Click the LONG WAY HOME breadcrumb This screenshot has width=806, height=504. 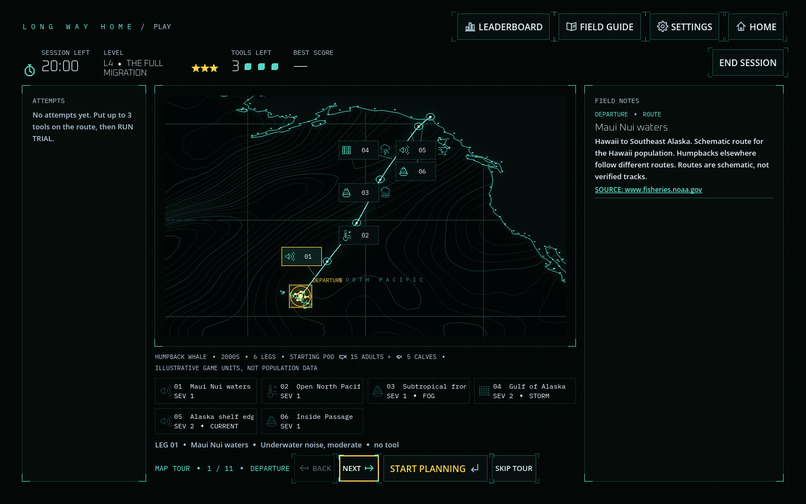click(x=78, y=27)
